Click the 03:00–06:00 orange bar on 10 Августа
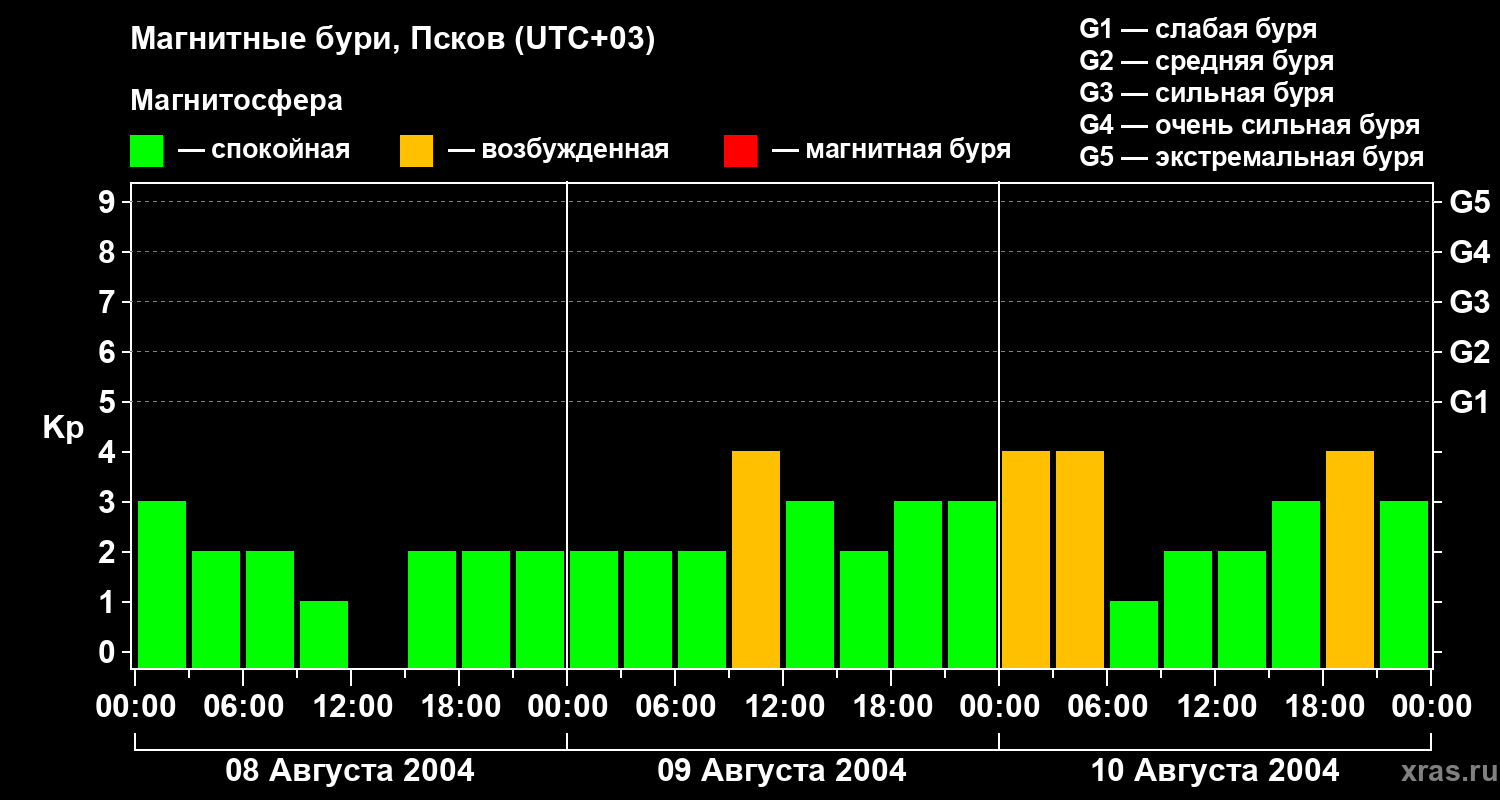The width and height of the screenshot is (1500, 800). coord(1080,559)
